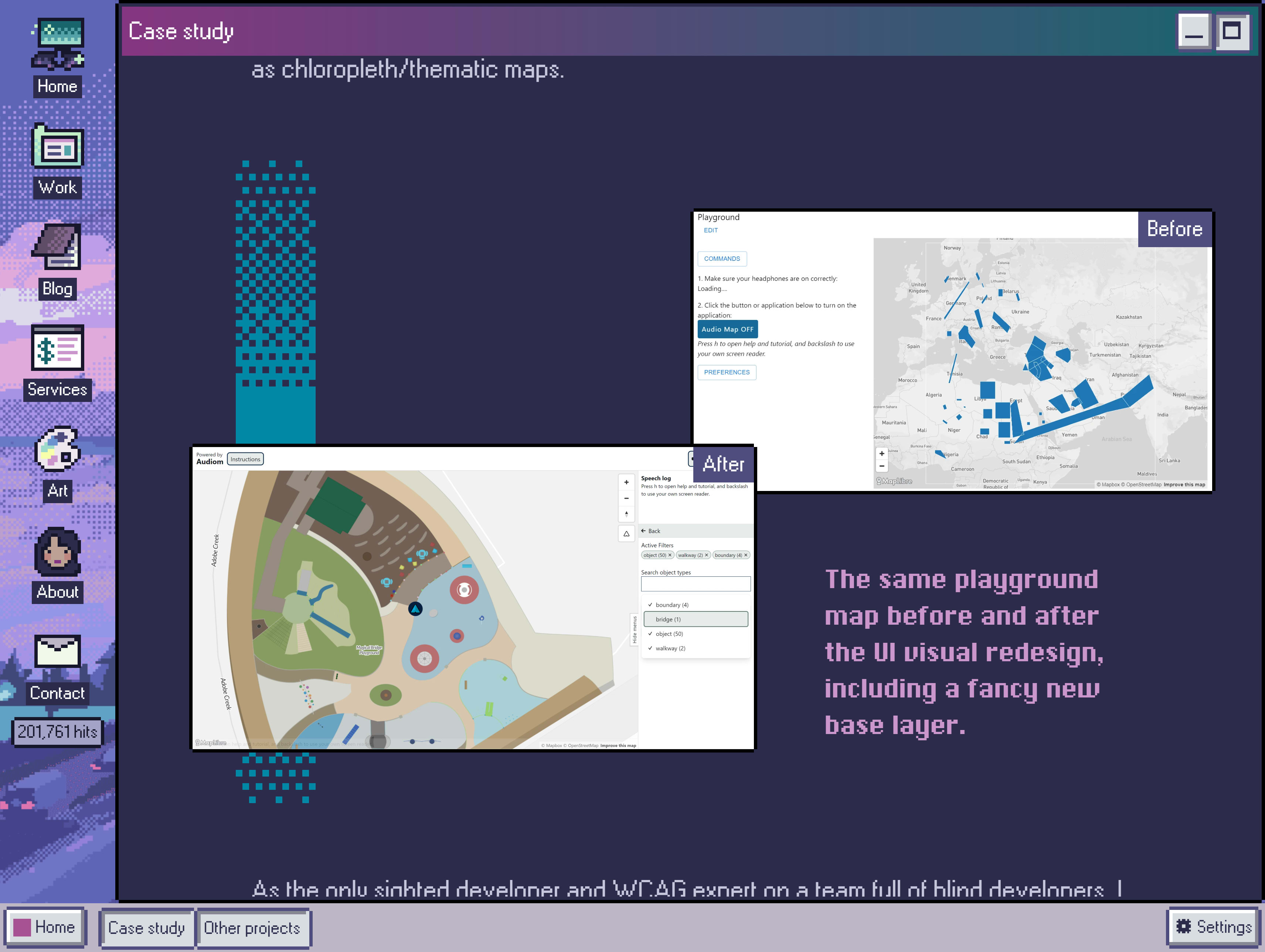1265x952 pixels.
Task: Open the Contact envelope icon
Action: [x=57, y=651]
